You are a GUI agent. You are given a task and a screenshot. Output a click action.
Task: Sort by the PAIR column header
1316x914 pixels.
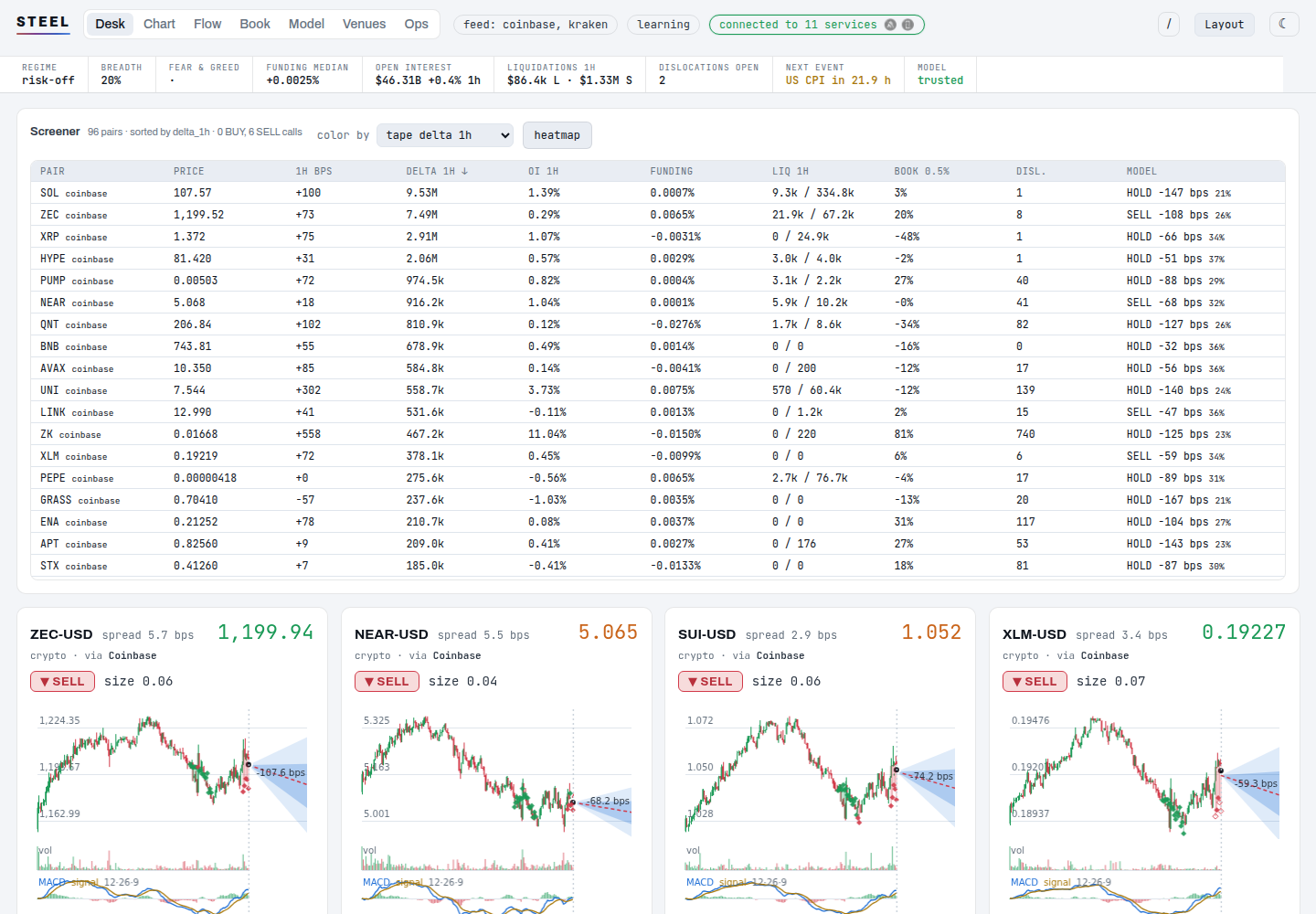pos(52,171)
